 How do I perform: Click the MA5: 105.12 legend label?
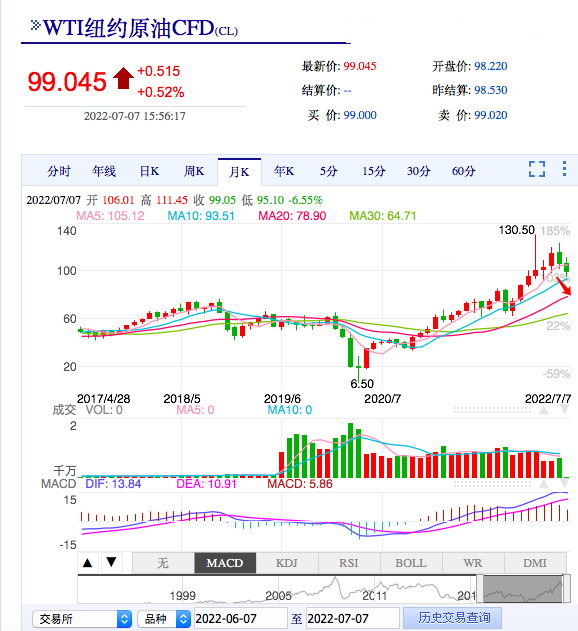tap(110, 216)
